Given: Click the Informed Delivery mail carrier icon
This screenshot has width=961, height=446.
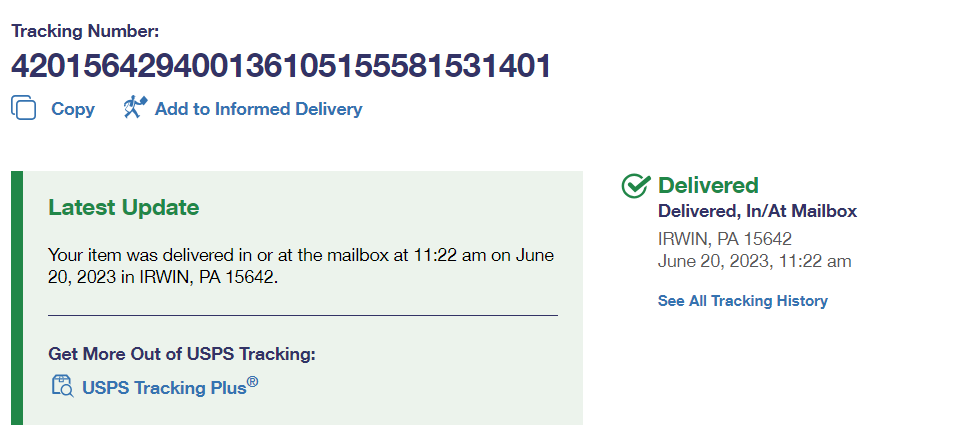Looking at the screenshot, I should click(135, 108).
